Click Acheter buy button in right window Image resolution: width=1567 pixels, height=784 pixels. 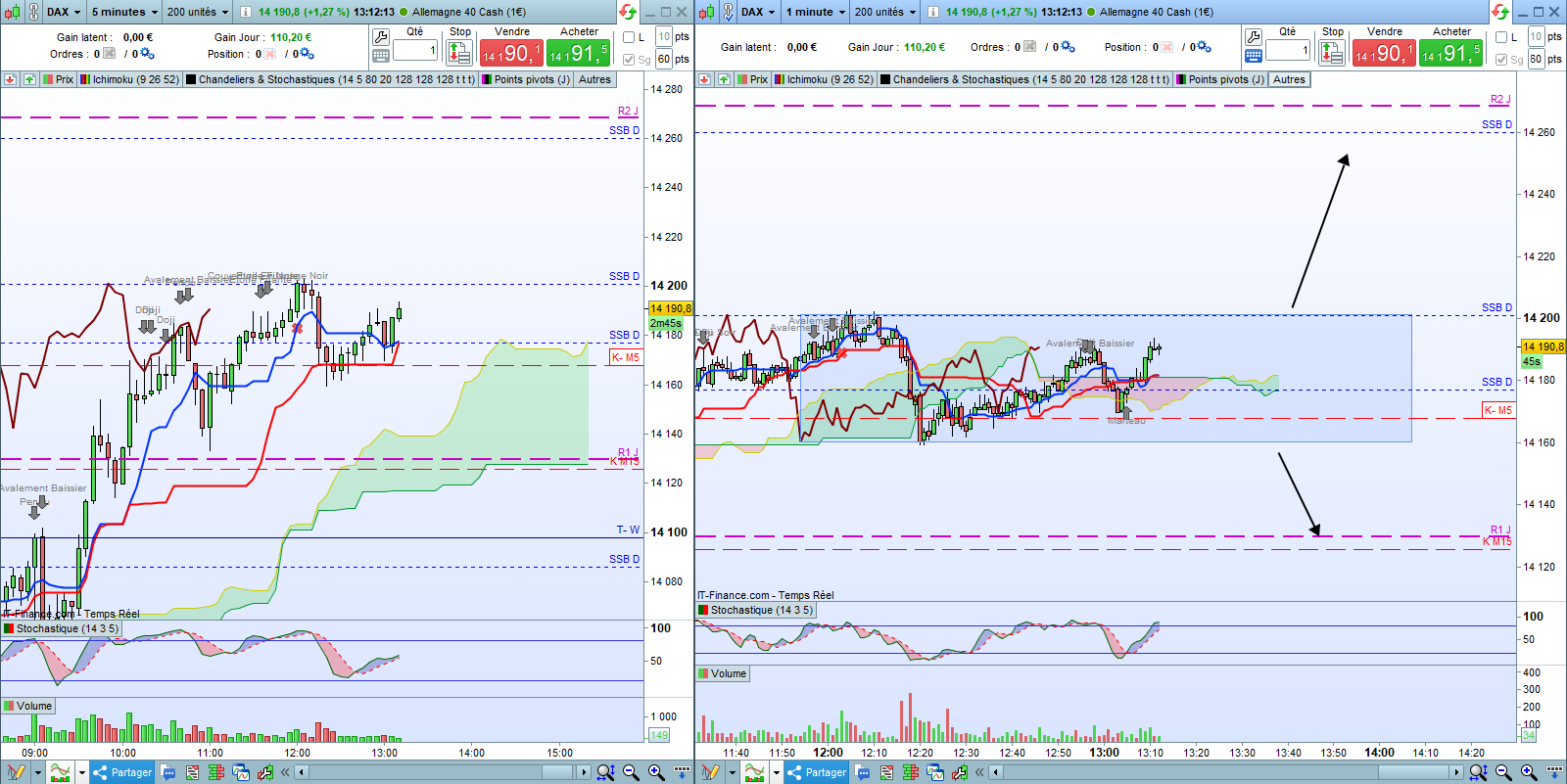point(1450,53)
